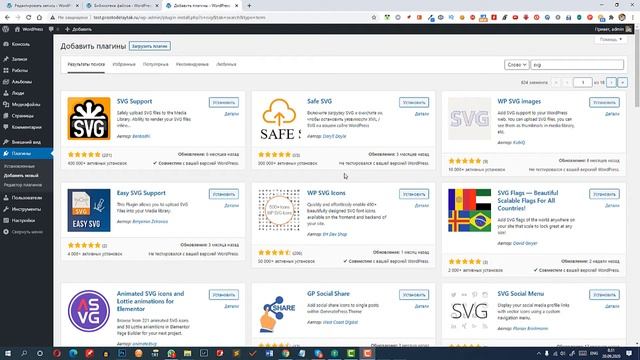Open the Установленные plugins submenu link
640x360 pixels.
19,166
